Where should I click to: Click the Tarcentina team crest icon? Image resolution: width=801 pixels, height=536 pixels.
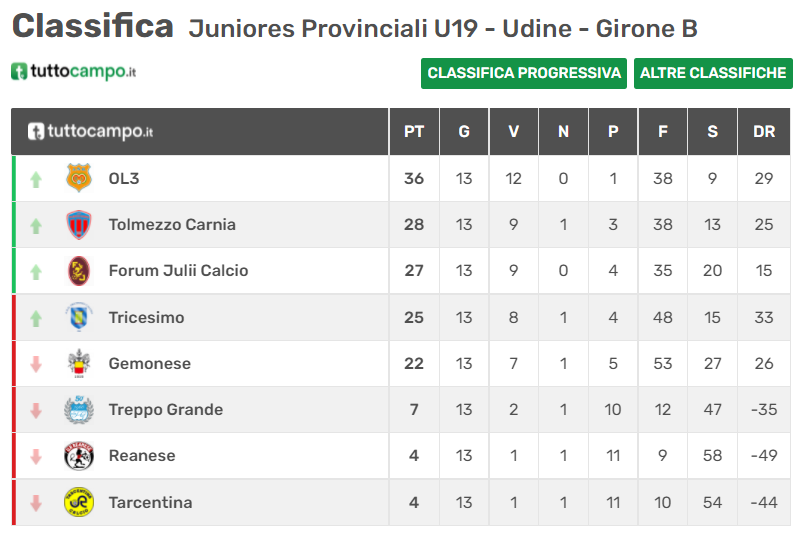(78, 502)
